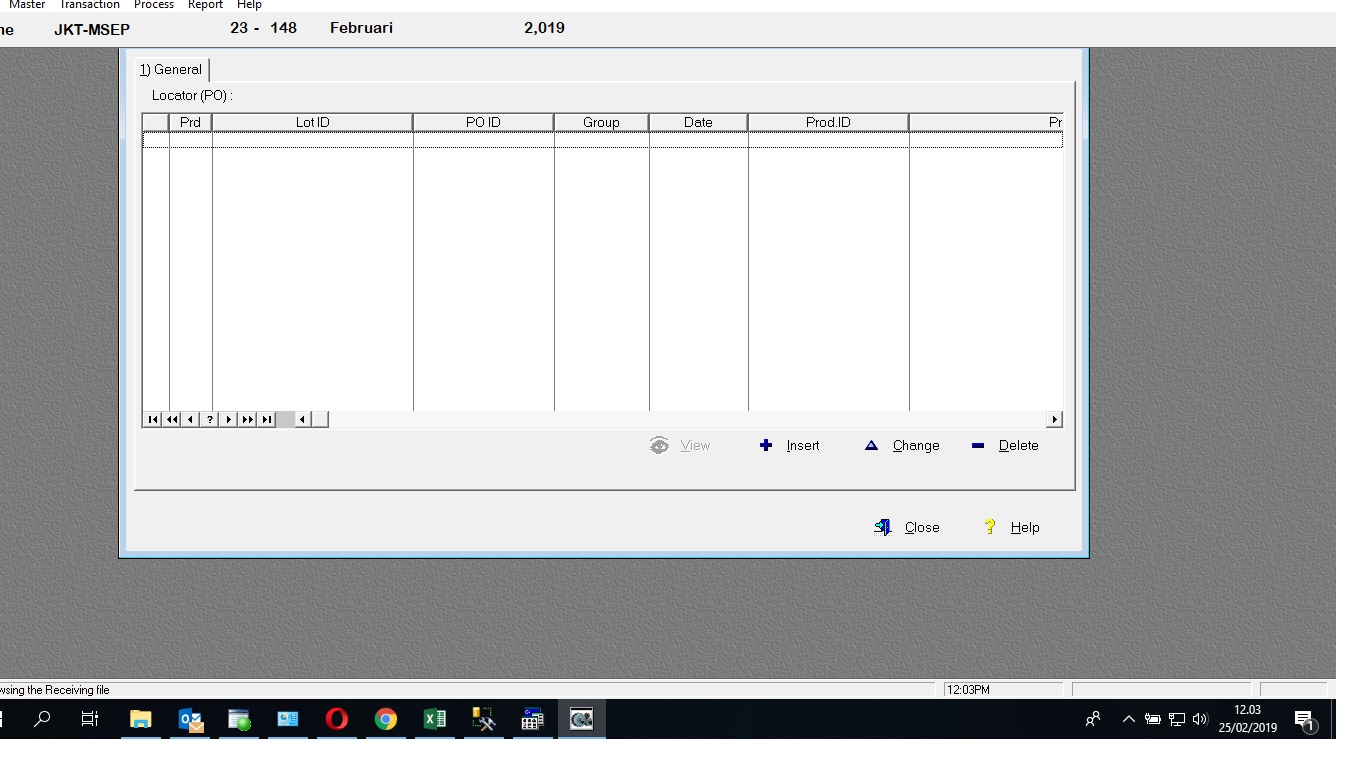
Task: Open the Opera browser from taskbar
Action: [x=337, y=719]
